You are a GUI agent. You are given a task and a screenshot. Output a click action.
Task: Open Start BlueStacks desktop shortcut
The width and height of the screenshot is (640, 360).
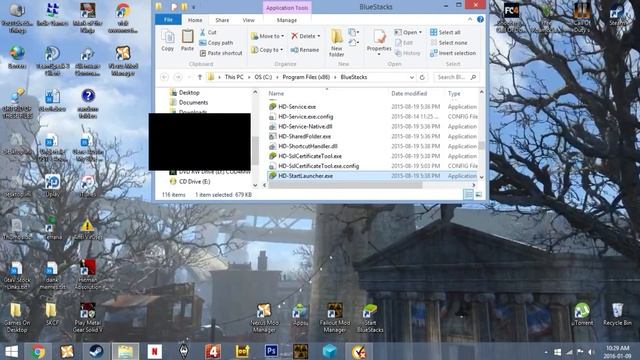370,318
